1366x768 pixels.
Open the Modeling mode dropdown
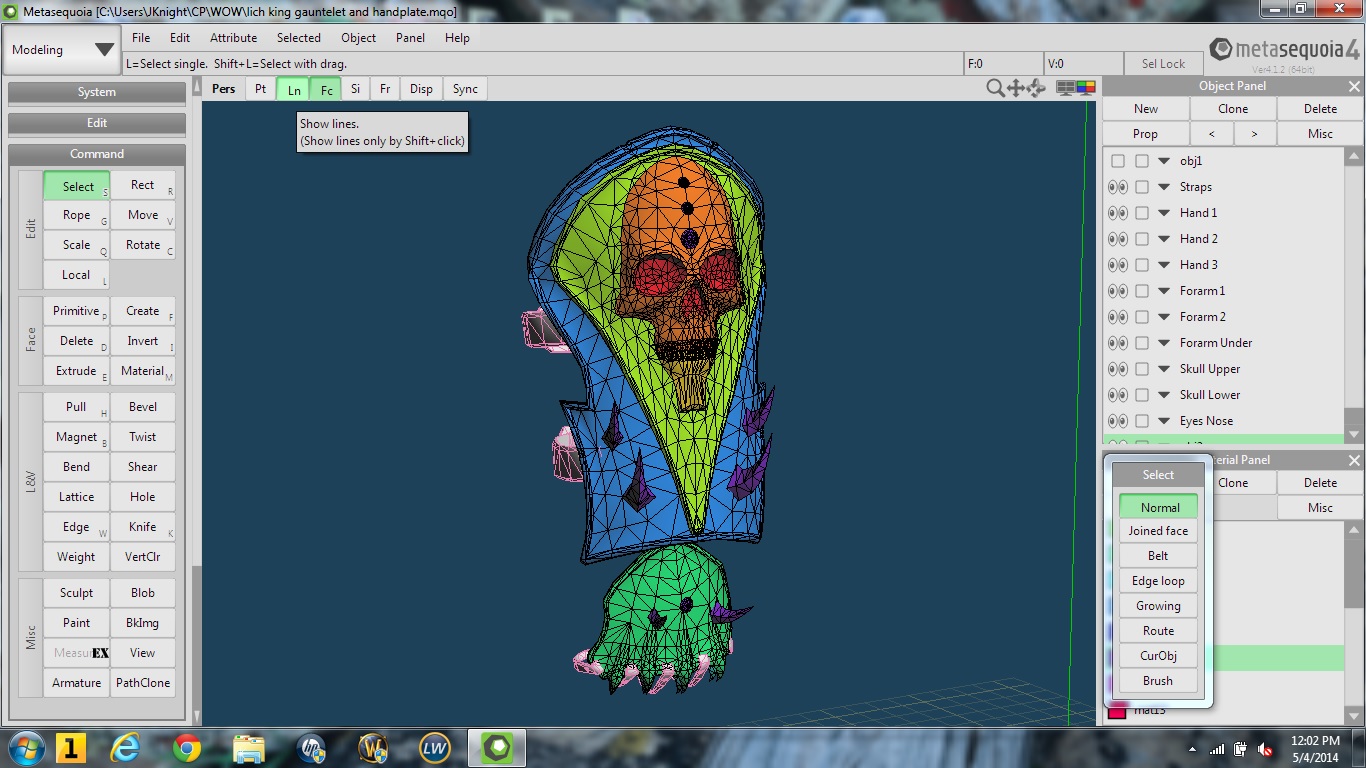pyautogui.click(x=62, y=50)
